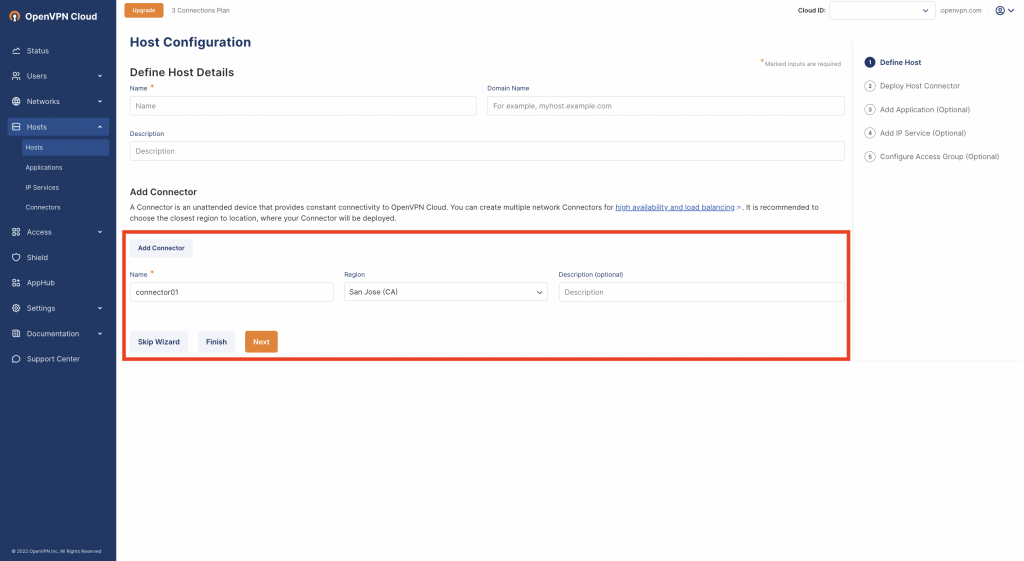The height and width of the screenshot is (561, 1024).
Task: Select Hosts submenu item
Action: click(x=65, y=148)
